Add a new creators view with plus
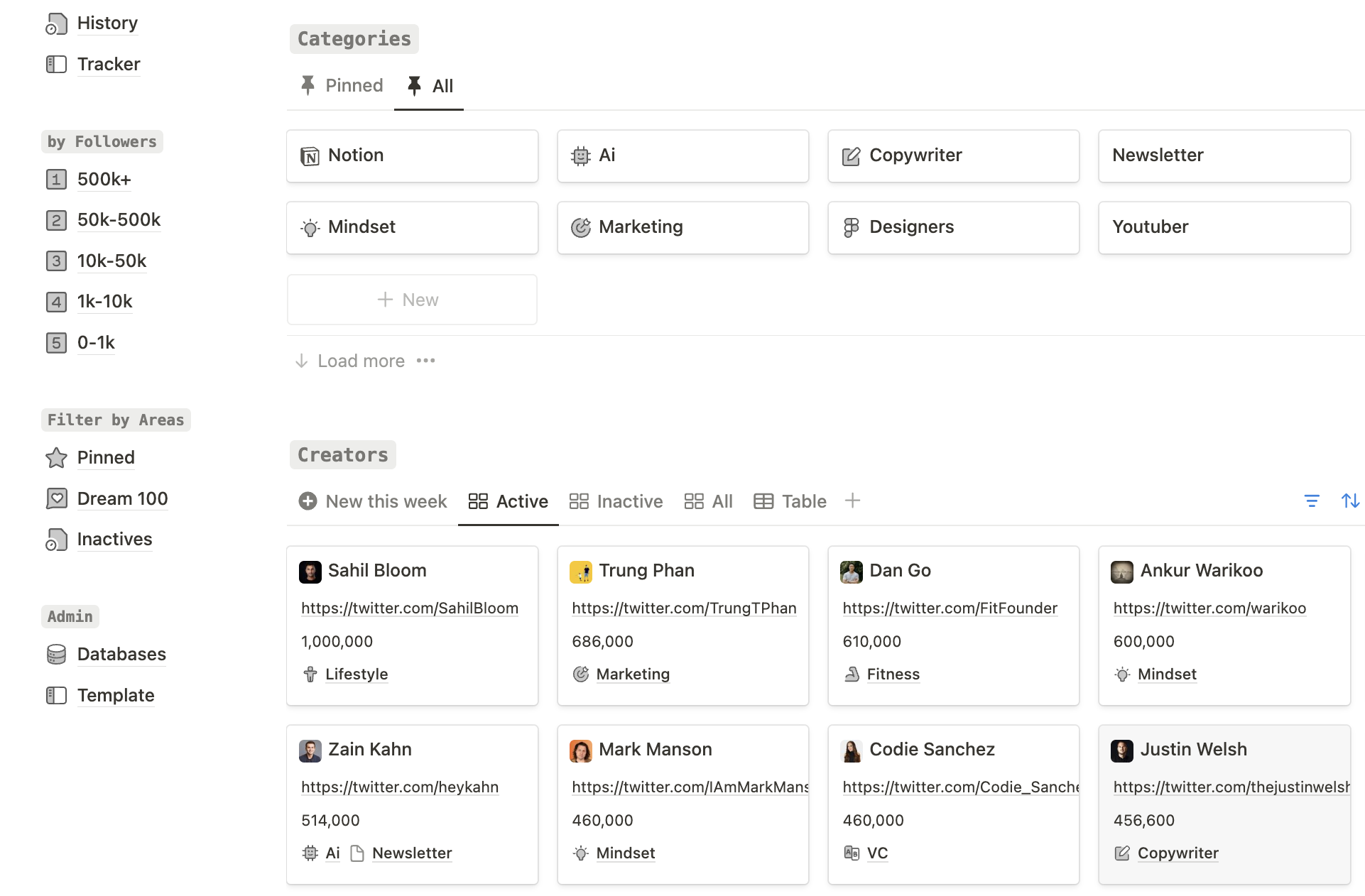Image resolution: width=1365 pixels, height=896 pixels. (x=852, y=501)
